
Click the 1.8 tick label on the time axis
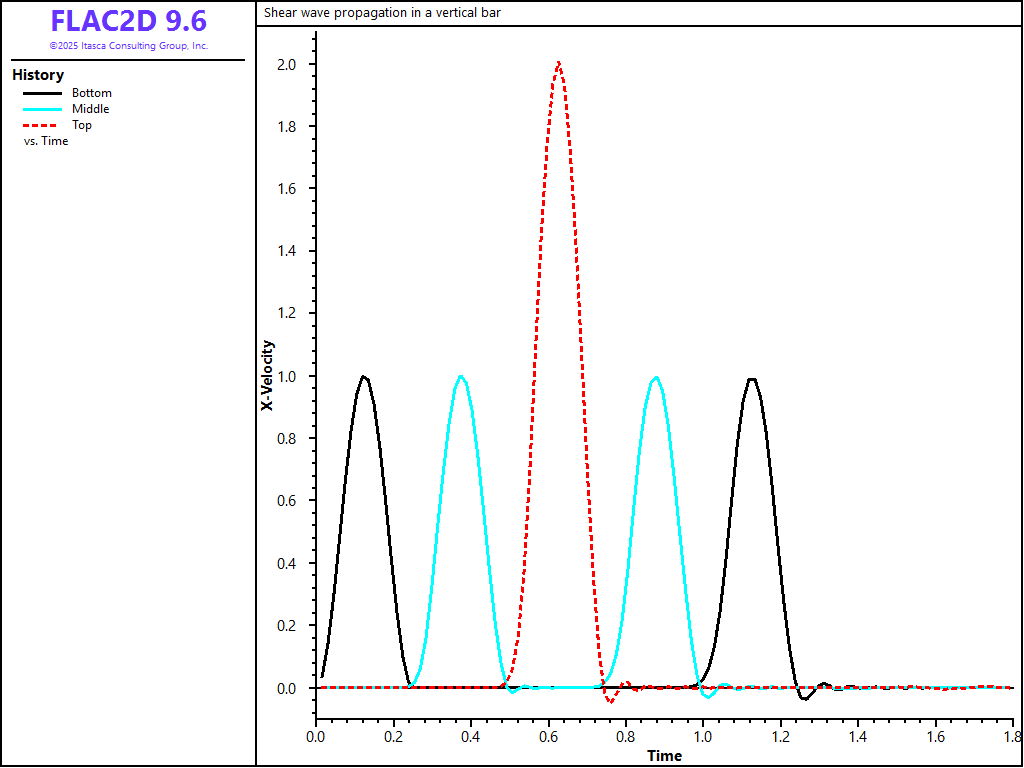[1010, 736]
